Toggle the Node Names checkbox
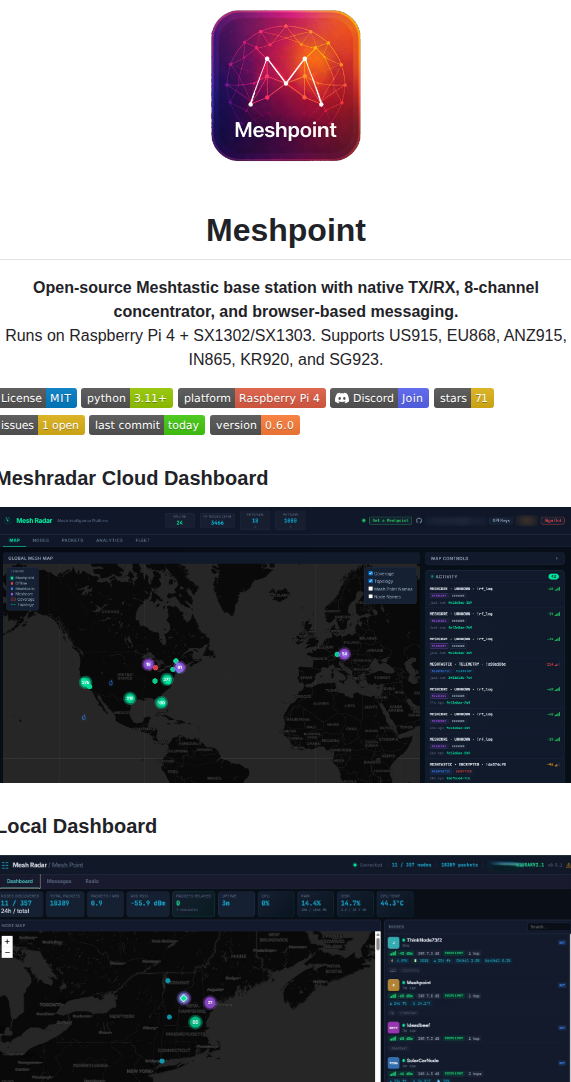This screenshot has height=1082, width=571. coord(371,596)
